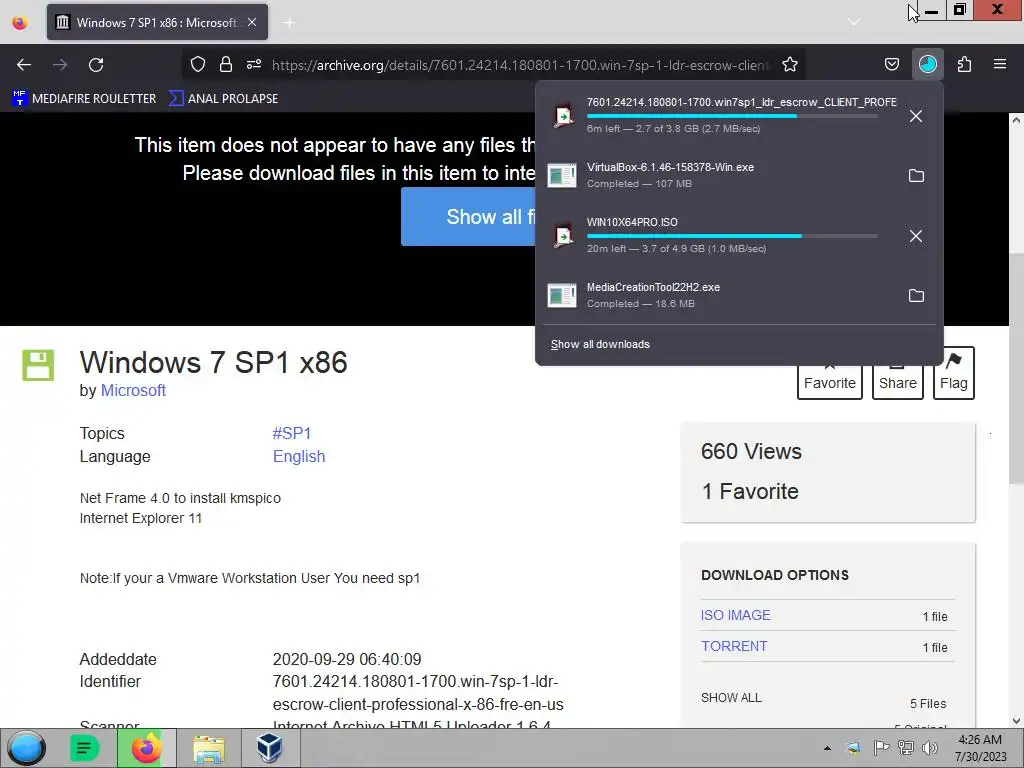
Task: Cancel the 7601.24214 ISO download
Action: pyautogui.click(x=916, y=116)
